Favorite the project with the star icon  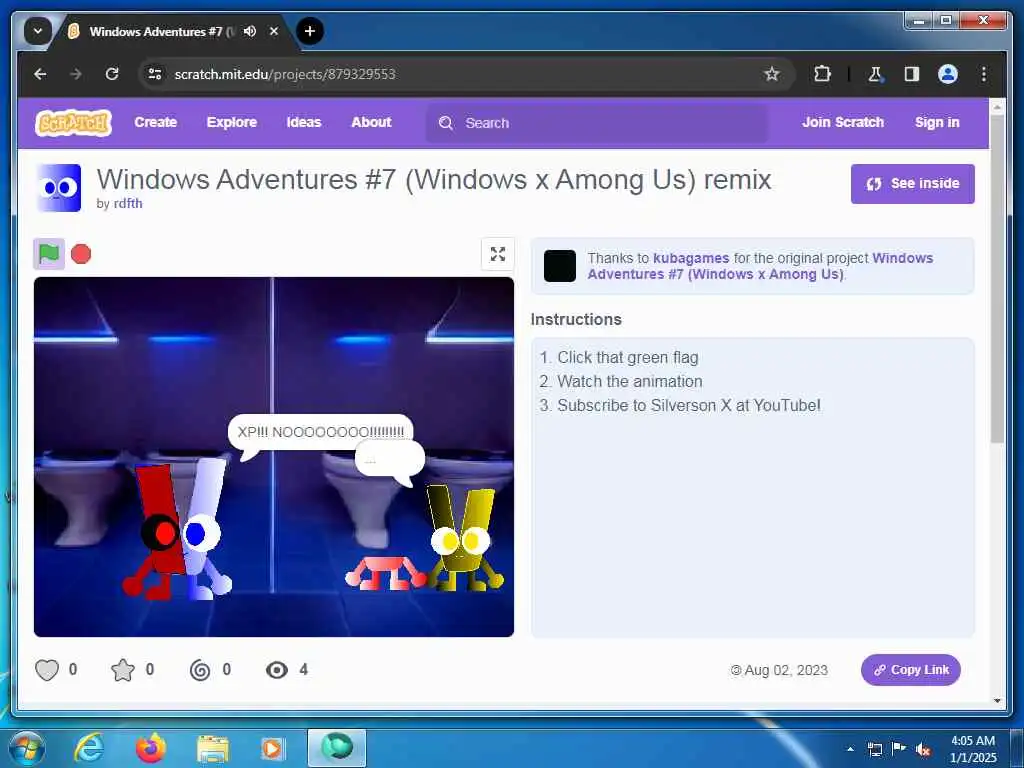coord(123,670)
